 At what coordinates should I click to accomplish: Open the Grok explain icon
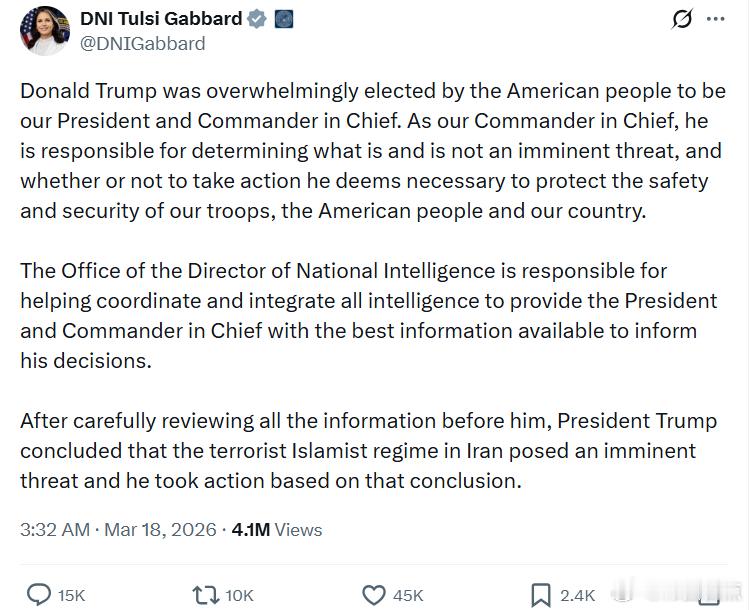[682, 19]
